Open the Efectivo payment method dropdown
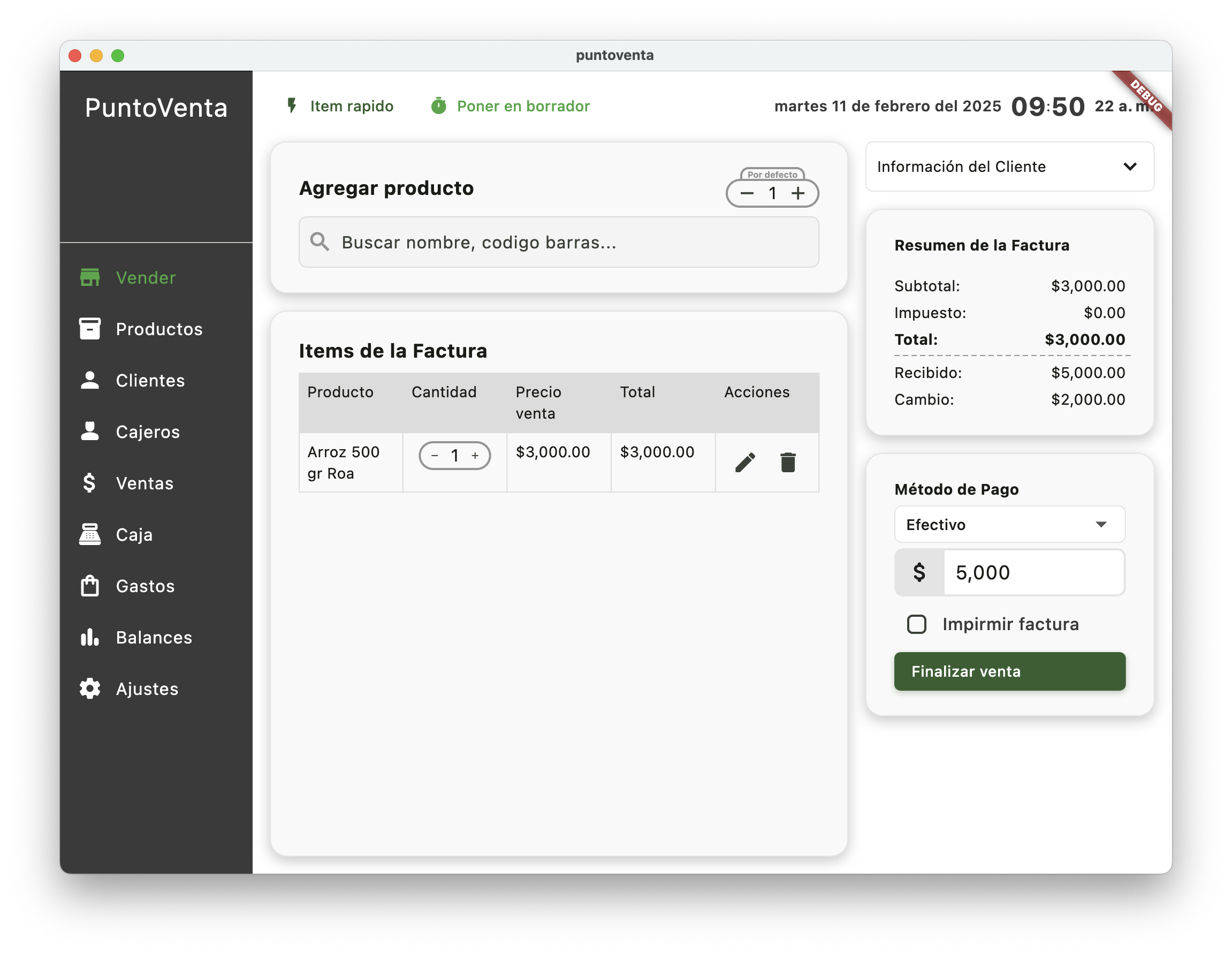Image resolution: width=1232 pixels, height=953 pixels. [1009, 525]
